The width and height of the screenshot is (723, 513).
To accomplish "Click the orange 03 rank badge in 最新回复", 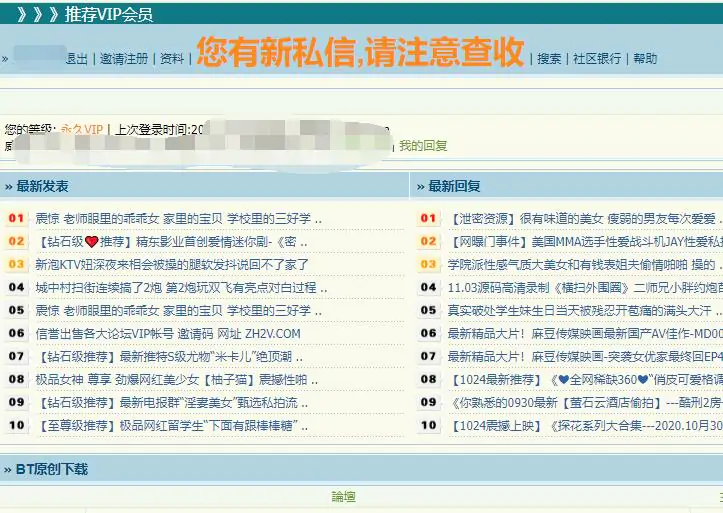I will pos(428,264).
